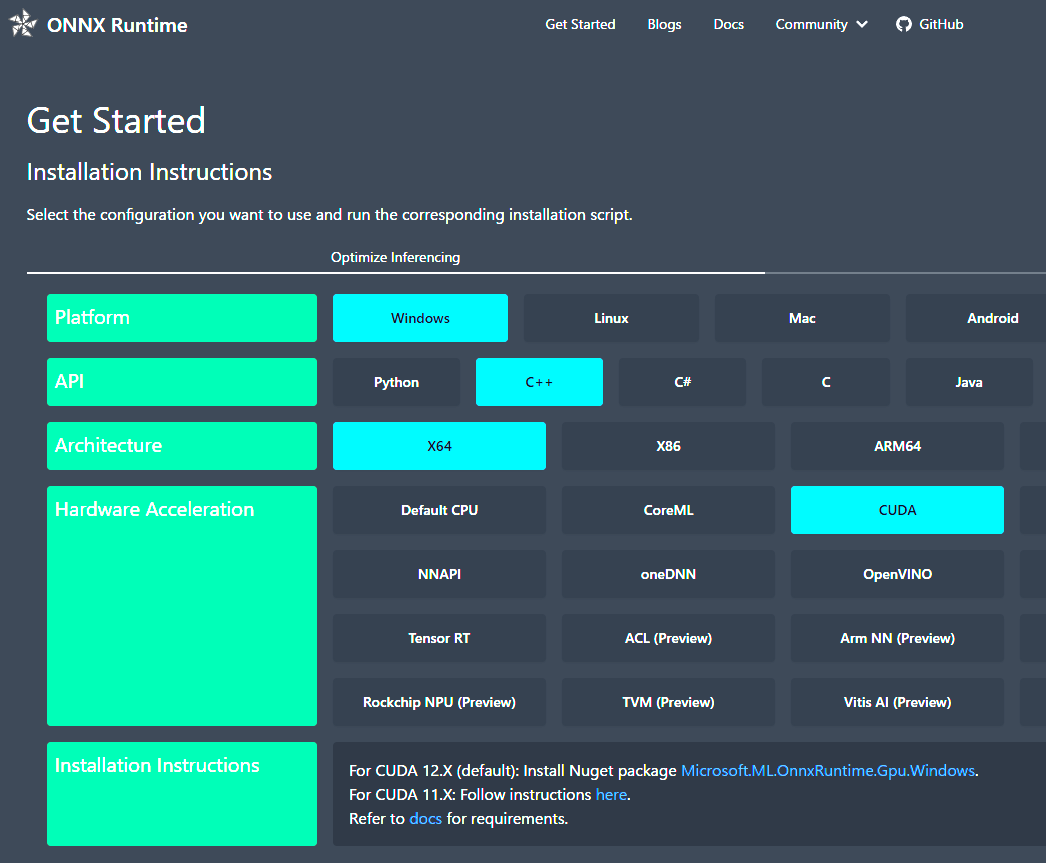This screenshot has width=1046, height=863.
Task: Pick the X64 architecture
Action: coord(439,446)
